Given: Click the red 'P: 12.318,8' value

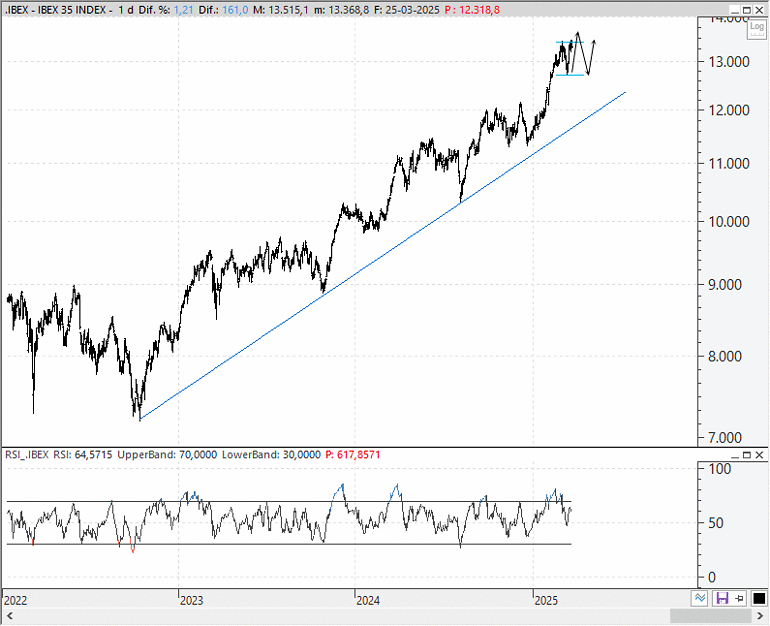Looking at the screenshot, I should 472,10.
